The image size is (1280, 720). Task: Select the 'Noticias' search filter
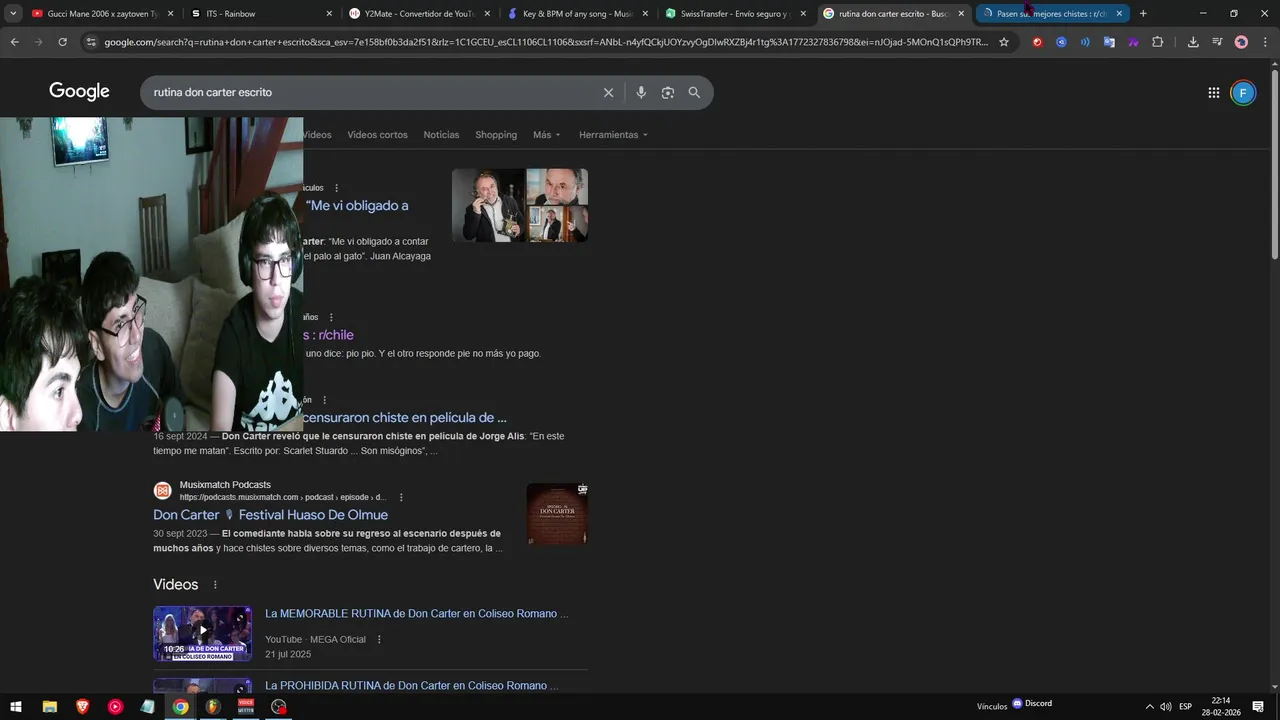coord(441,135)
